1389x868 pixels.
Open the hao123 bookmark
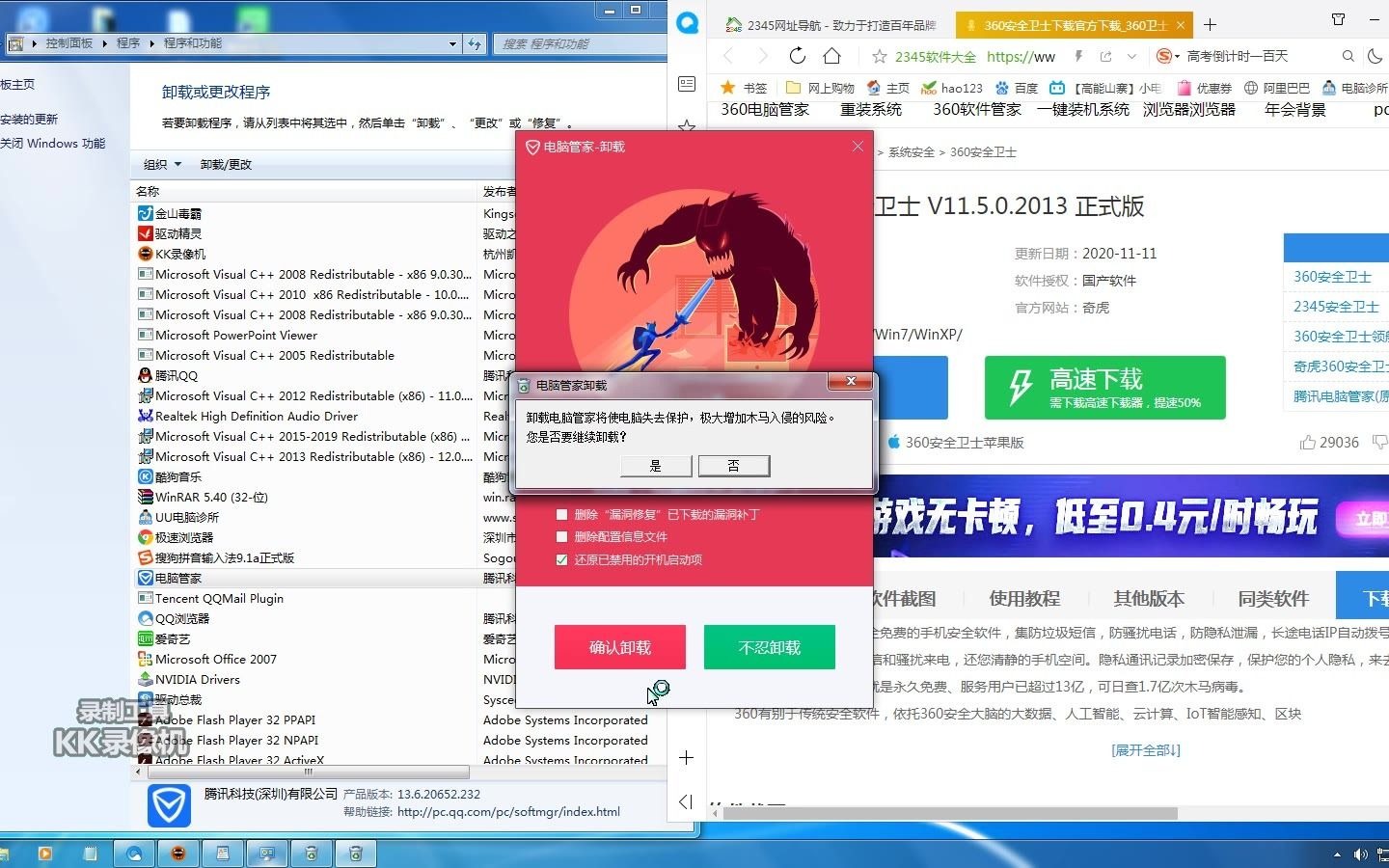951,88
